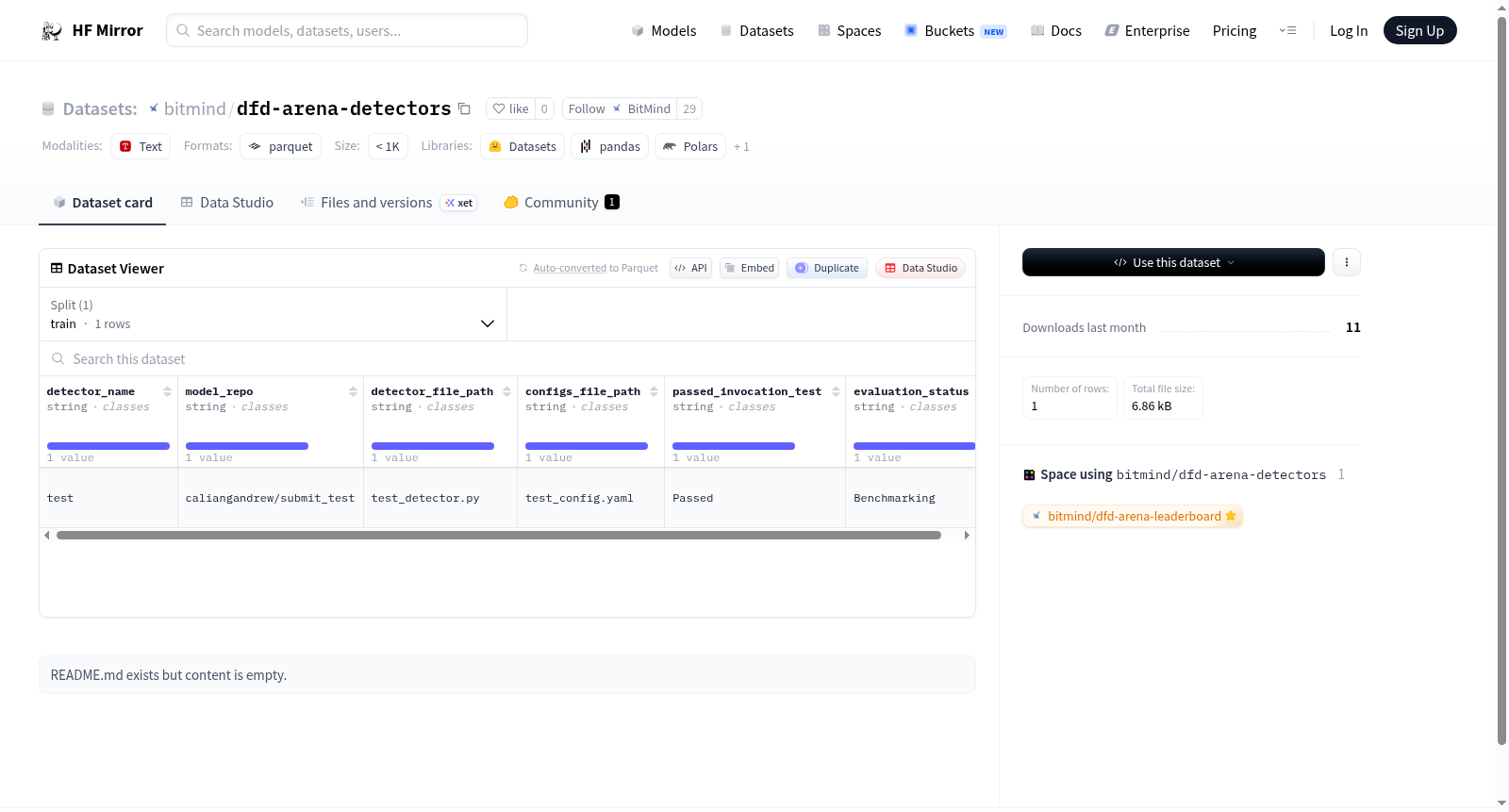Click the dataset options three-dot button
1509x812 pixels.
coord(1347,262)
